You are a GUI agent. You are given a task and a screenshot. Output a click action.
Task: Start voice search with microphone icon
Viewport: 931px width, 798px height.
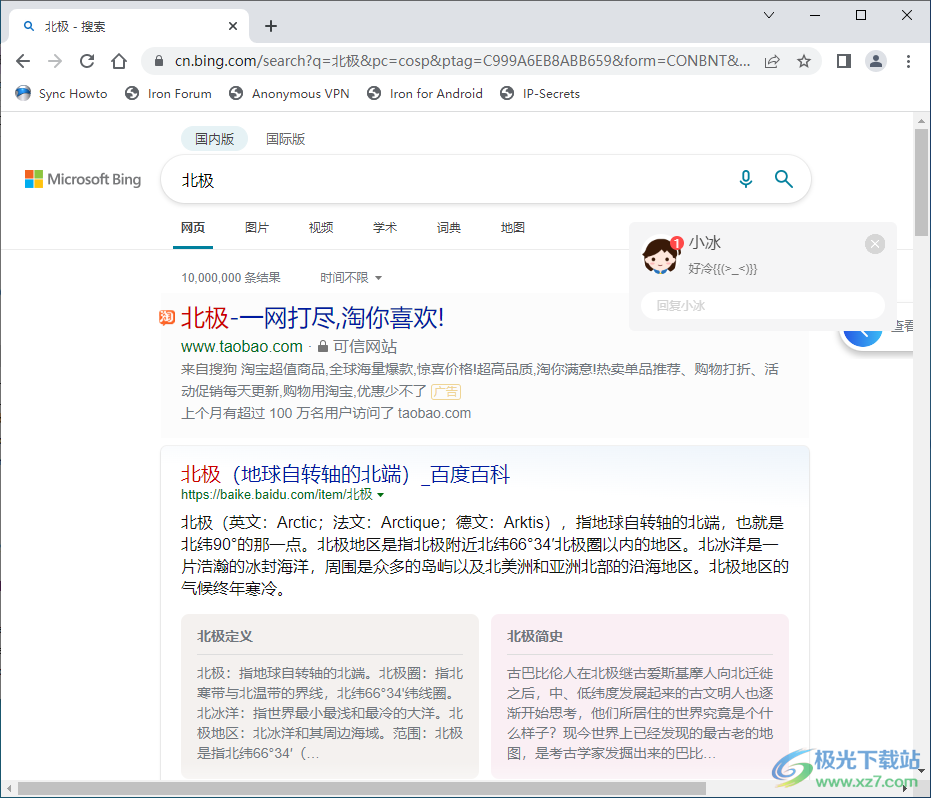pos(746,179)
